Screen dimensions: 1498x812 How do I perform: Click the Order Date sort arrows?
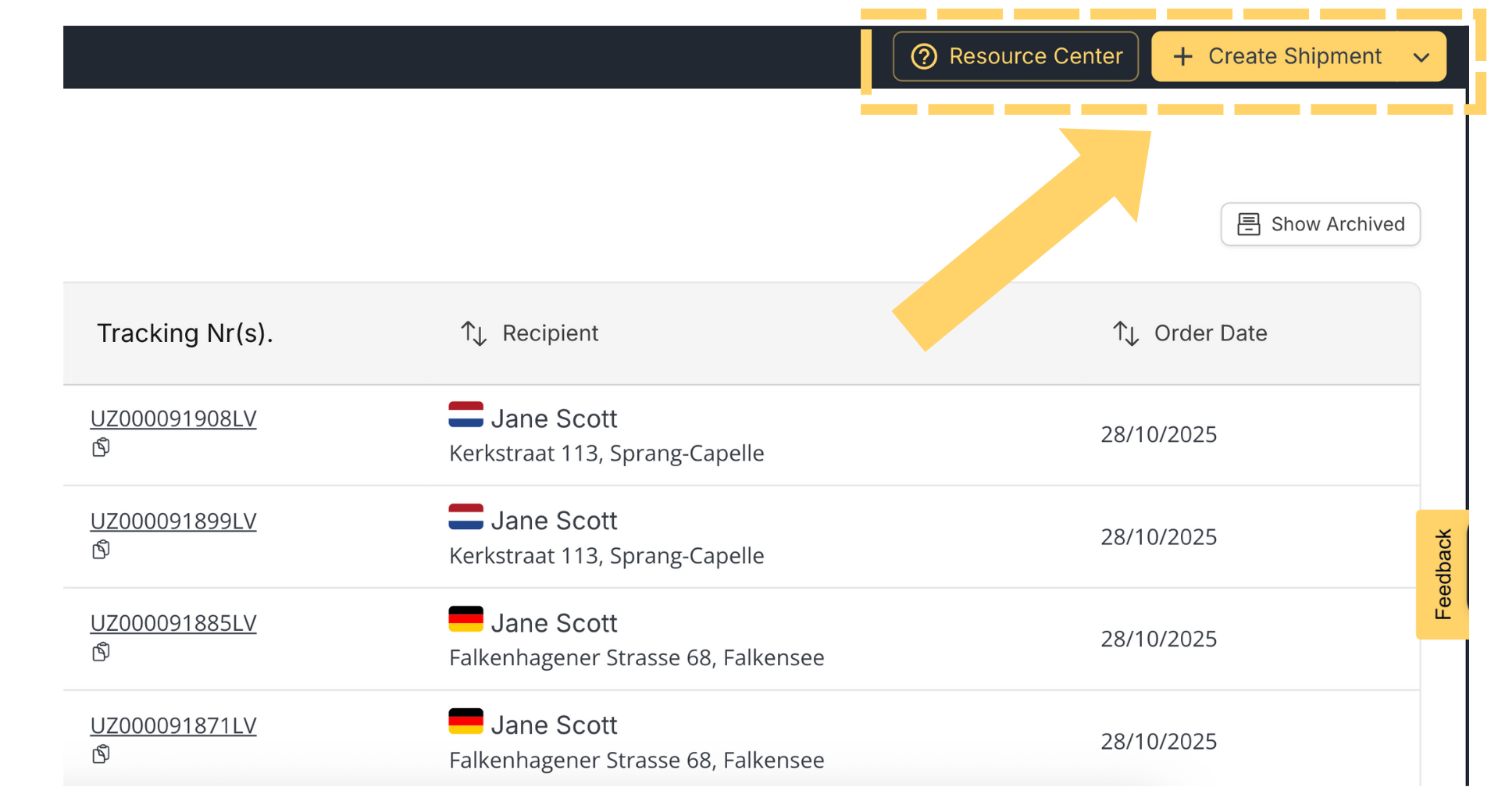(1125, 333)
